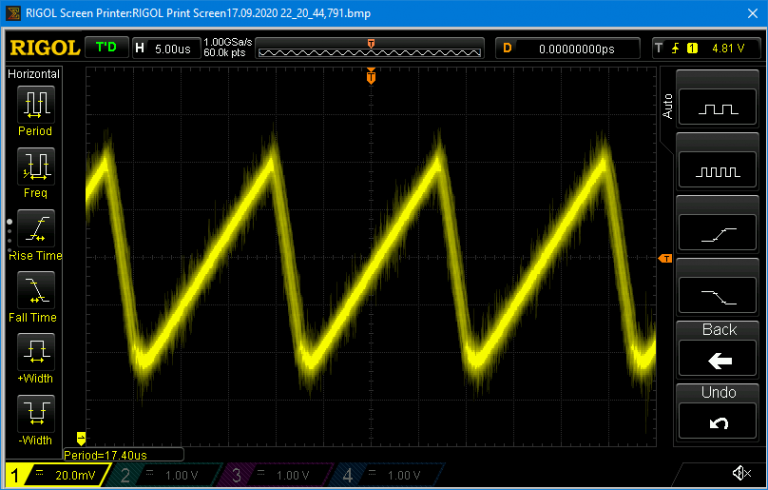768x490 pixels.
Task: Click the orange trigger level marker
Action: [x=666, y=259]
